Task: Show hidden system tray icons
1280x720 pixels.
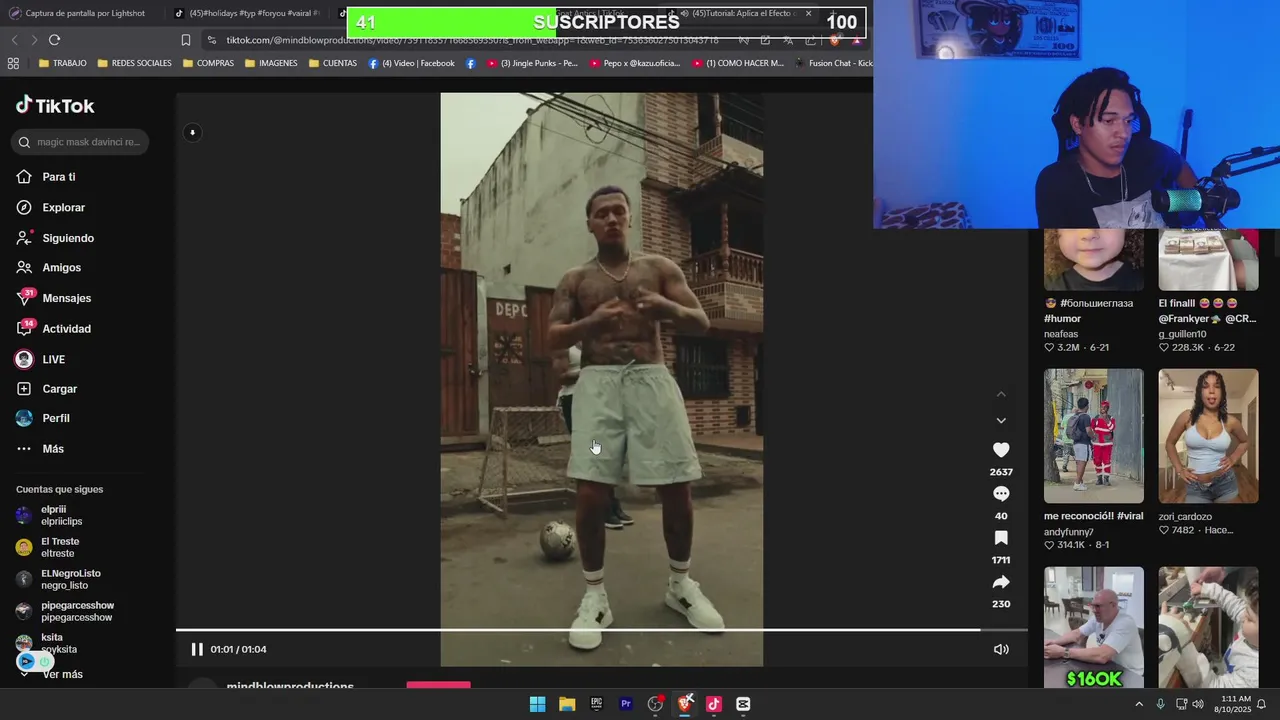Action: pyautogui.click(x=1139, y=704)
